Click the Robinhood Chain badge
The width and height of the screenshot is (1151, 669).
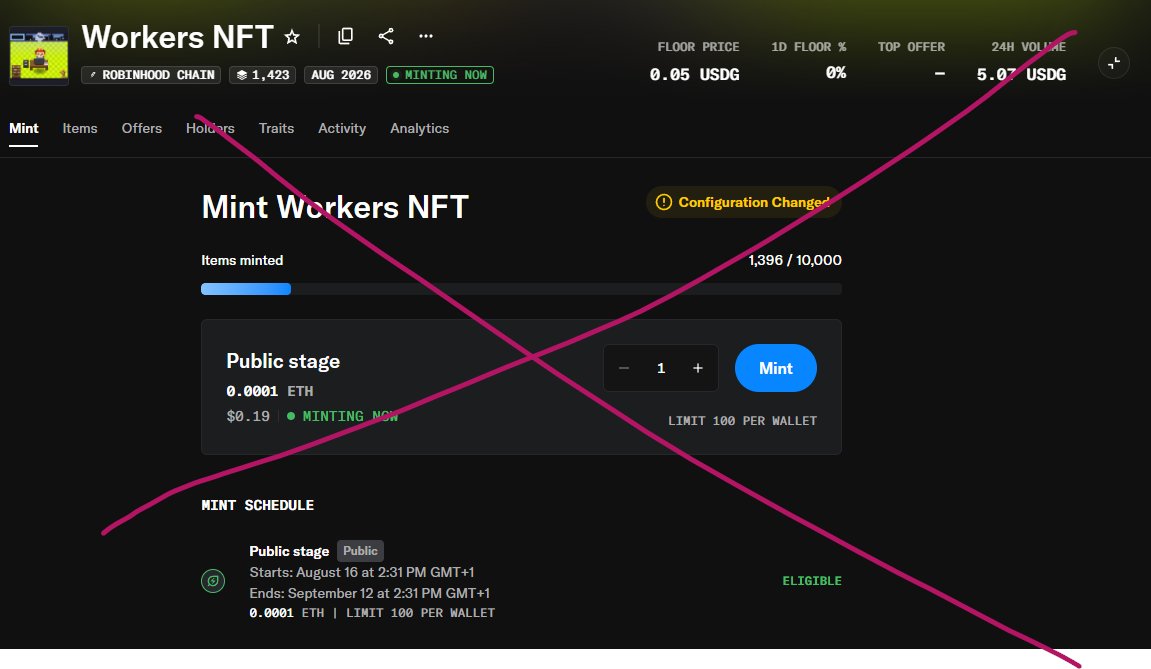[x=151, y=75]
